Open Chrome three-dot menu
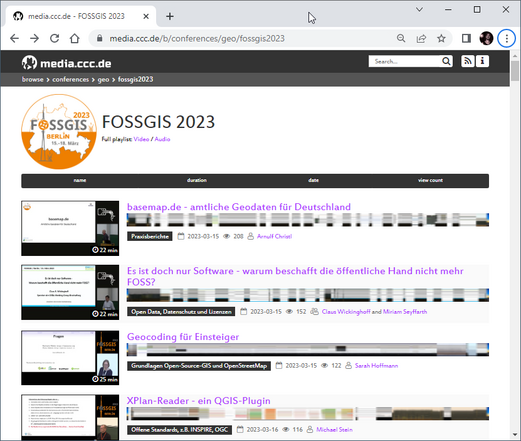521x441 pixels. coord(506,38)
